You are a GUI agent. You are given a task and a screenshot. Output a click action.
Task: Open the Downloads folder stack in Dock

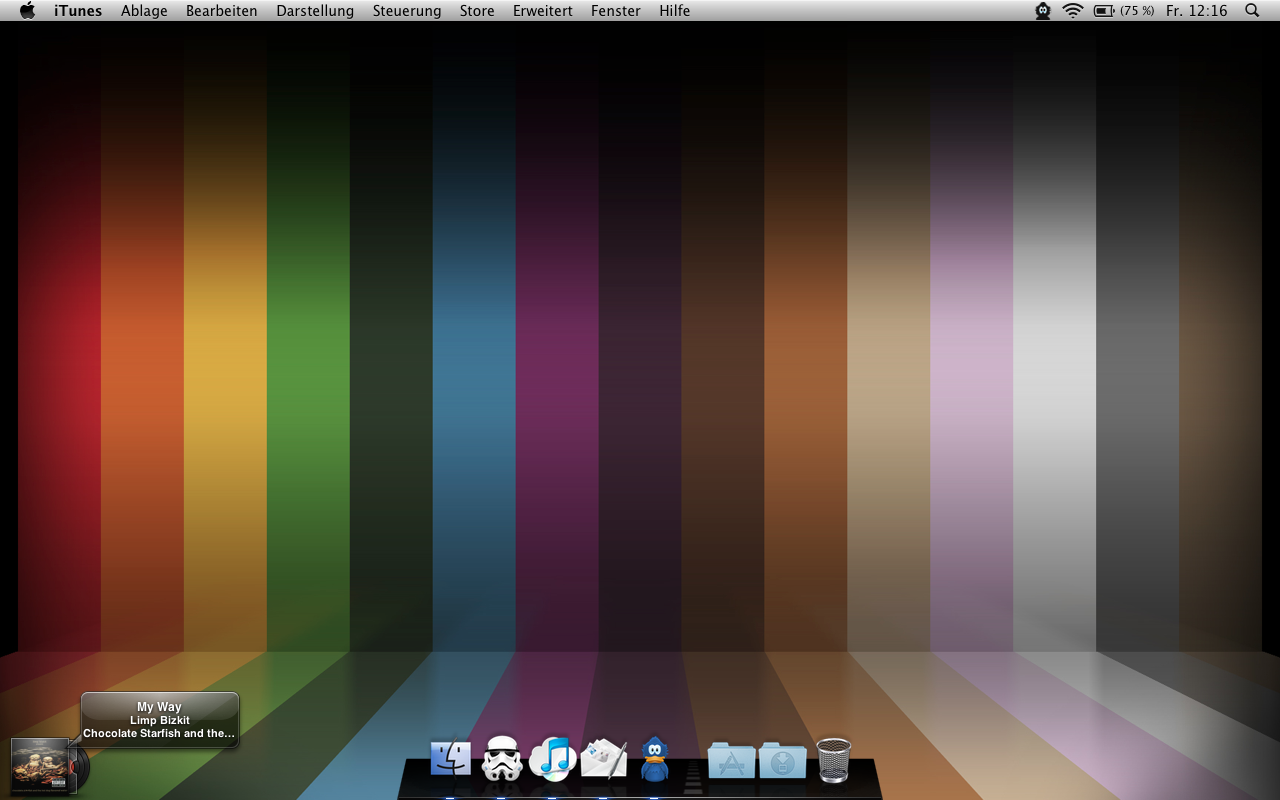783,761
